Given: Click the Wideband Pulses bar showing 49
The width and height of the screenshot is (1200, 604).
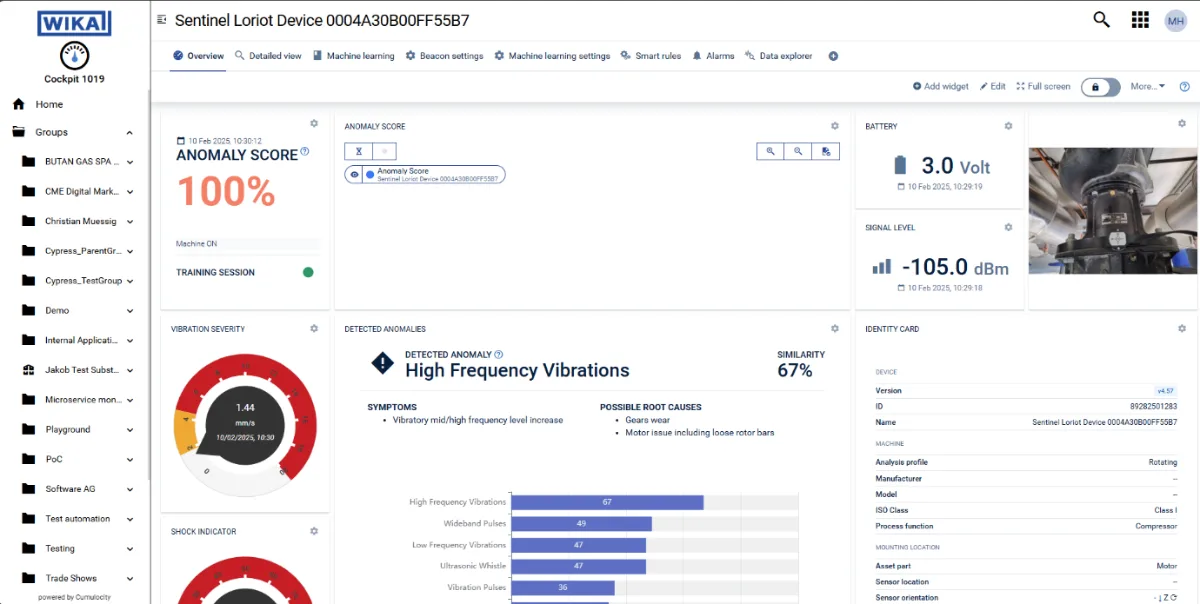Looking at the screenshot, I should 582,523.
